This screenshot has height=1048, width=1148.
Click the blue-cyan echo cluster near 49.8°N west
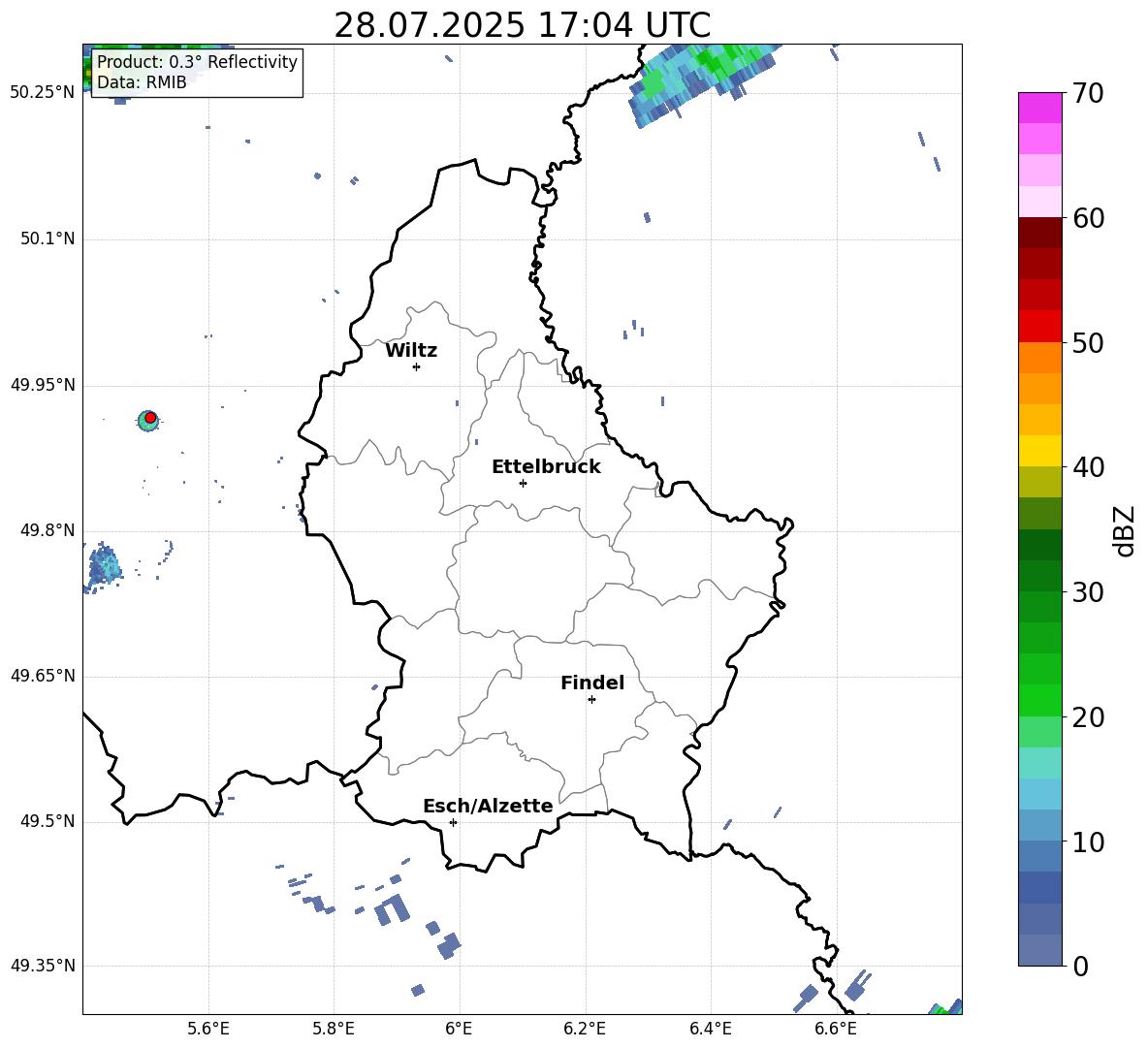coord(104,566)
